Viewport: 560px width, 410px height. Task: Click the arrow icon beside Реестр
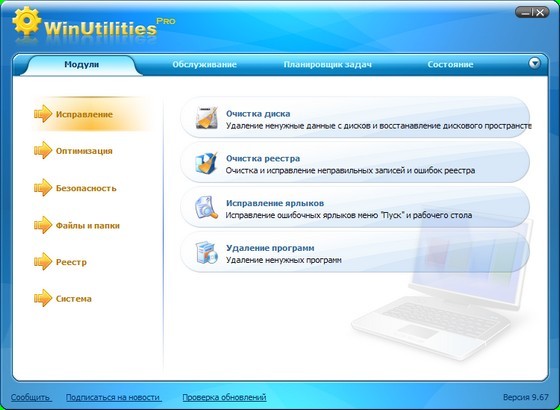click(x=43, y=262)
